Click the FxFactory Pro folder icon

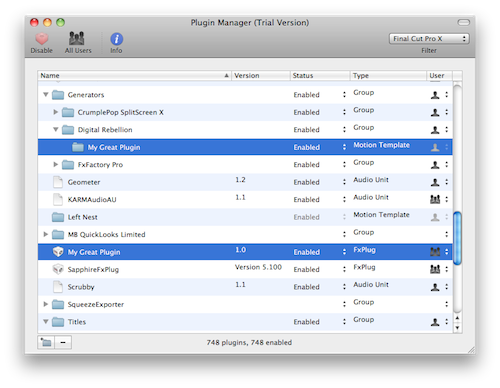coord(68,165)
